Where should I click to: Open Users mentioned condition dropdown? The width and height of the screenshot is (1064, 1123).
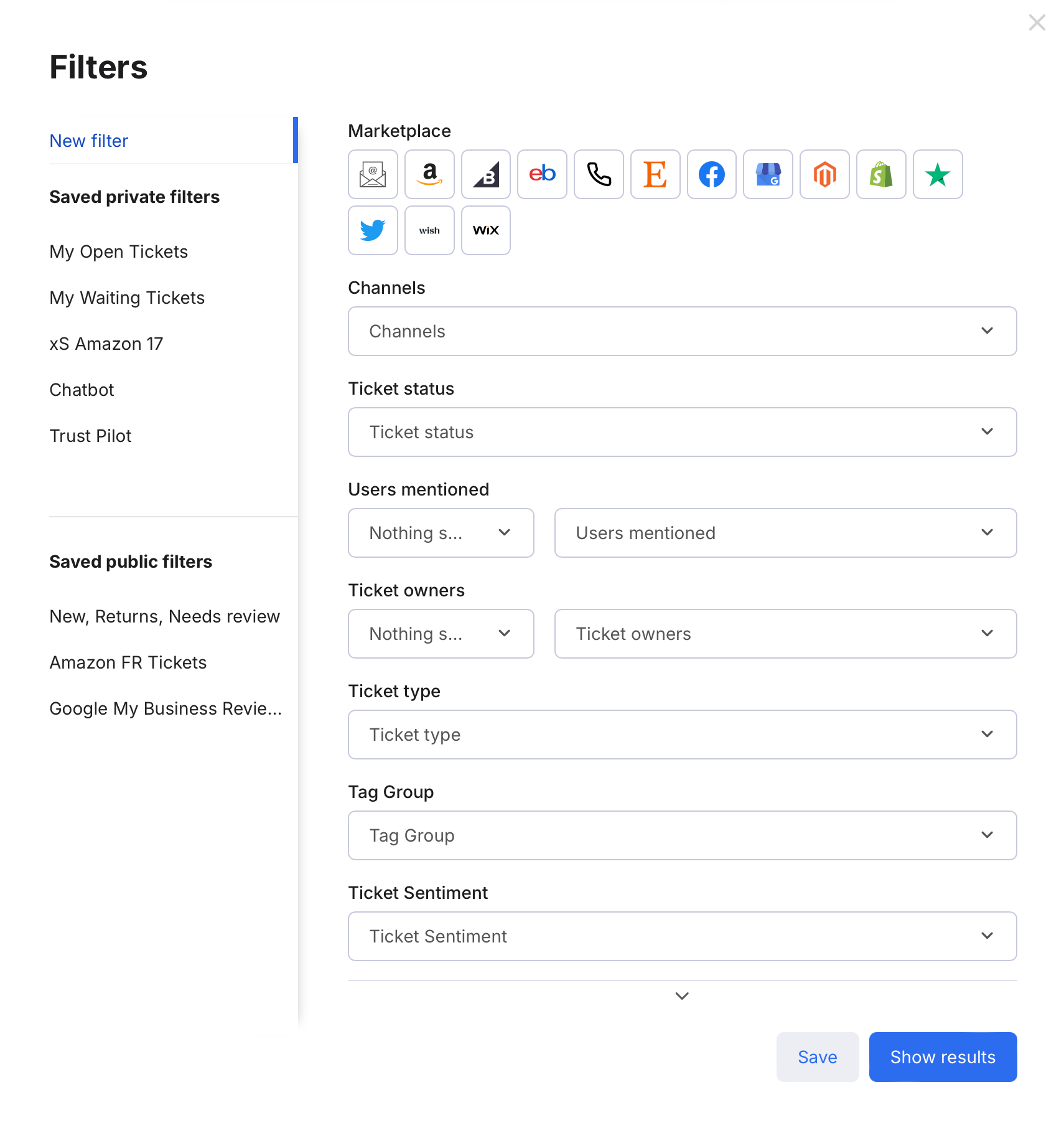441,533
